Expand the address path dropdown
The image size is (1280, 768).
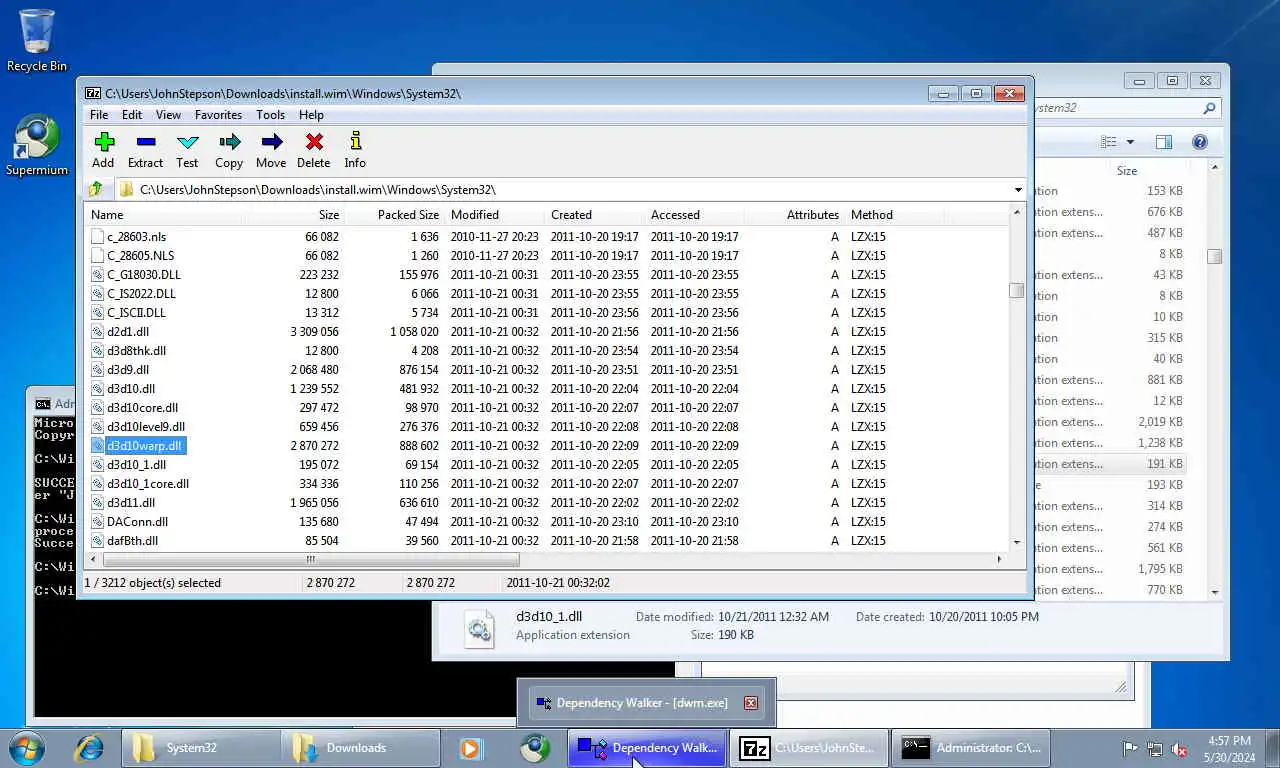coord(1018,190)
